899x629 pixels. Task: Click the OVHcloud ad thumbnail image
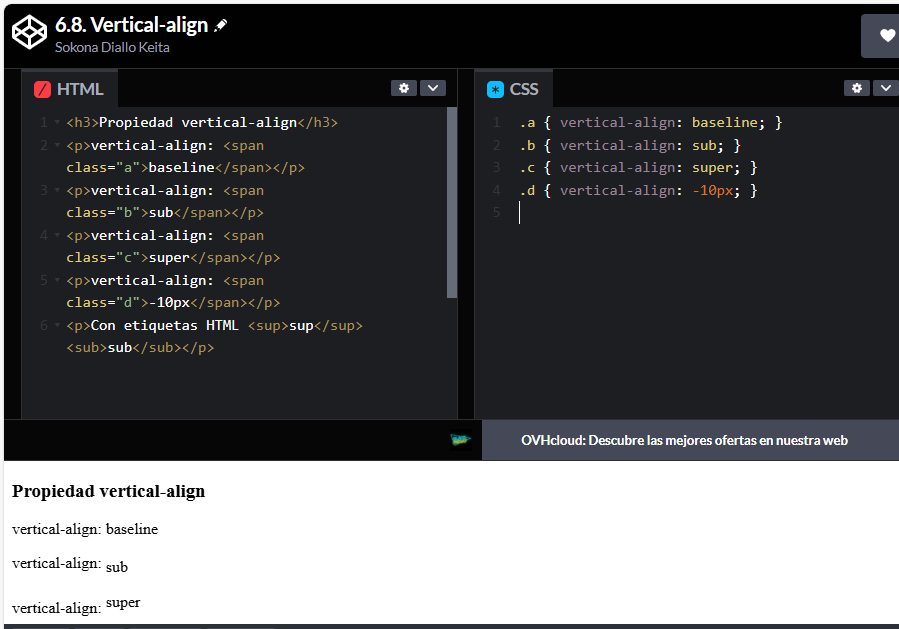pyautogui.click(x=460, y=440)
